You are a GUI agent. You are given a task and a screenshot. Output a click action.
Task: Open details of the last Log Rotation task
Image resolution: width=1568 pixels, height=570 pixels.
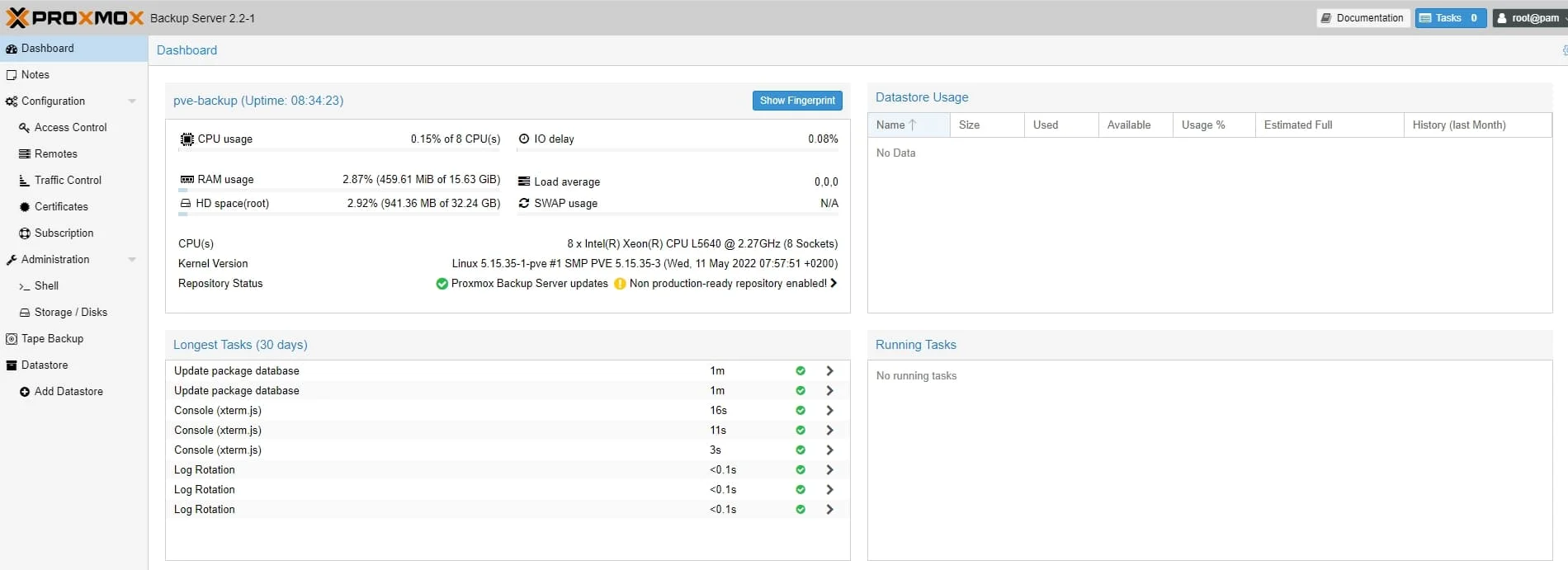pos(829,509)
